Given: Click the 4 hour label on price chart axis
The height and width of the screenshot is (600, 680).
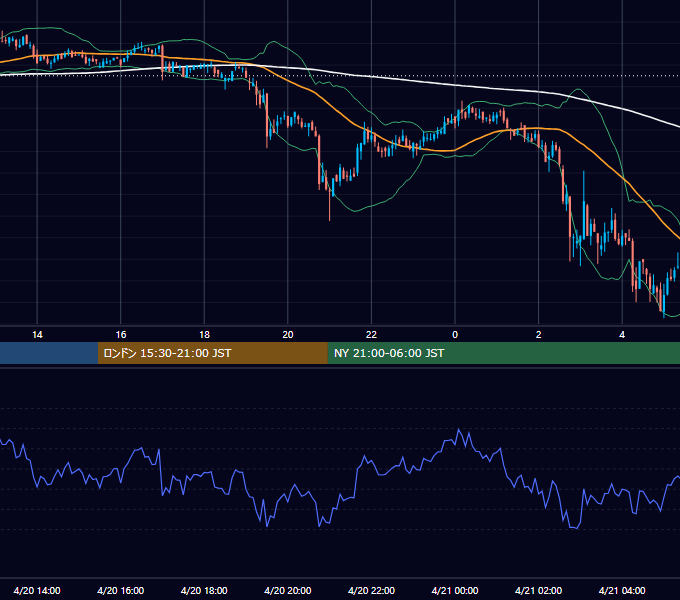Looking at the screenshot, I should pos(622,335).
